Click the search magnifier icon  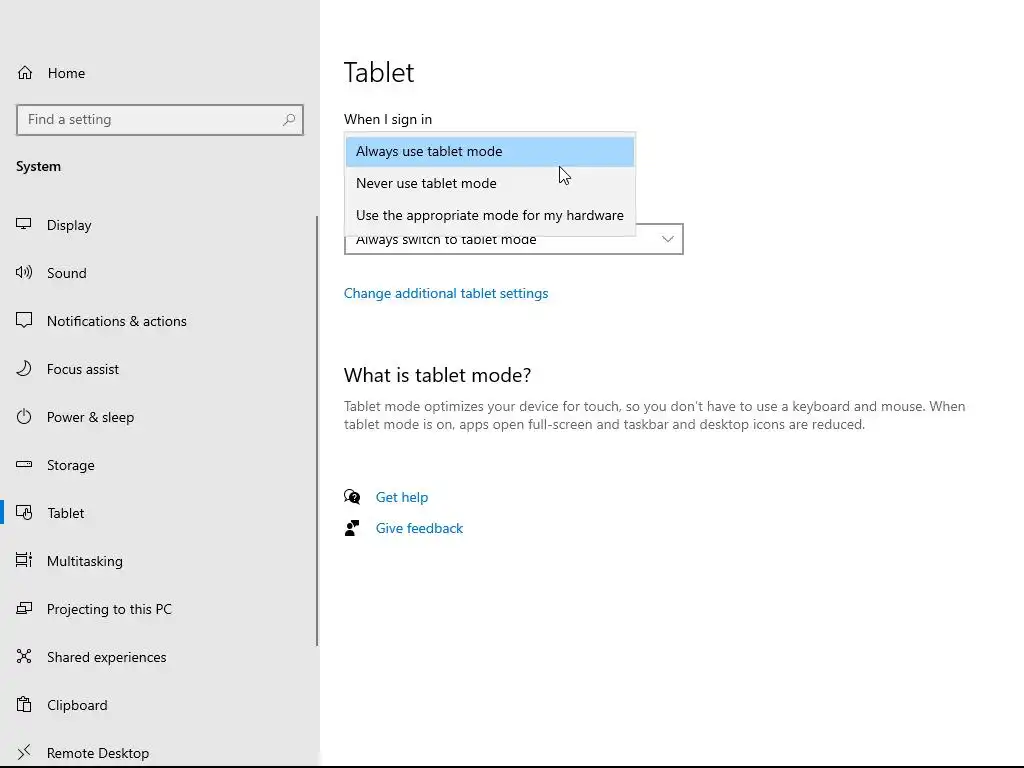click(289, 120)
